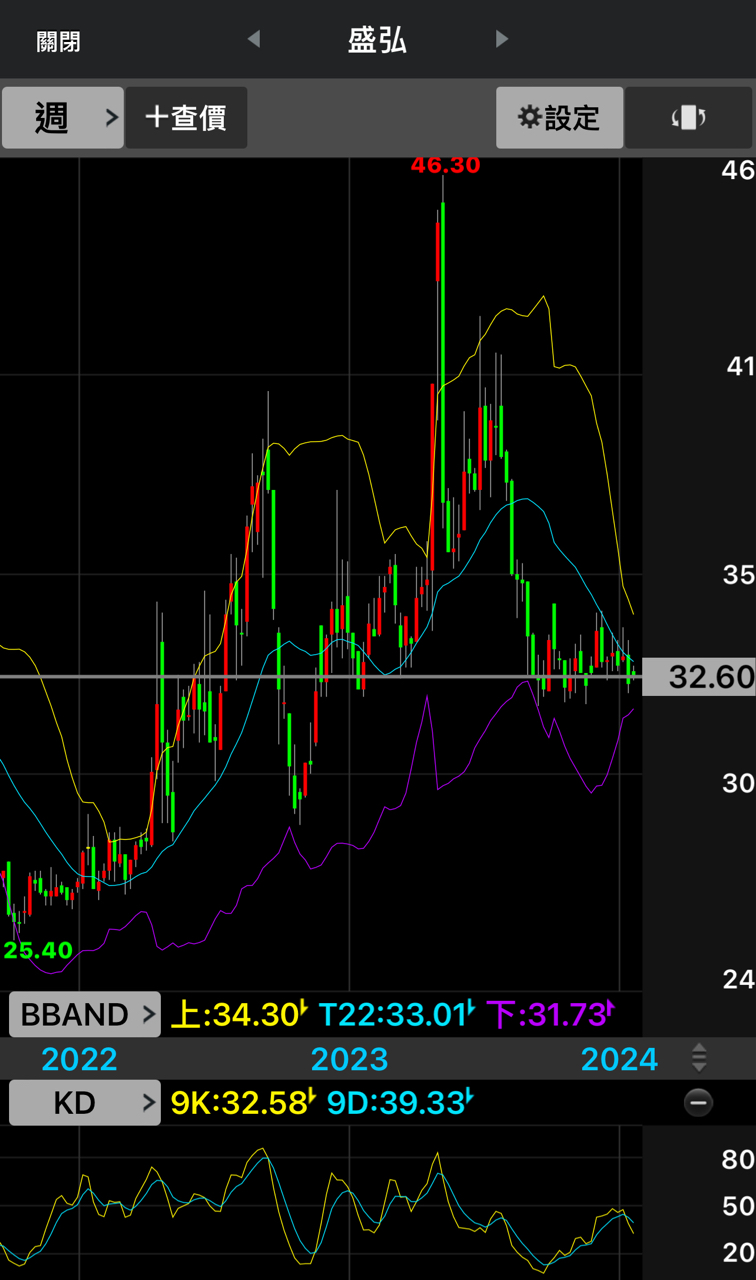756x1280 pixels.
Task: Click the up/down resize arrows by the year axis
Action: pyautogui.click(x=699, y=1058)
